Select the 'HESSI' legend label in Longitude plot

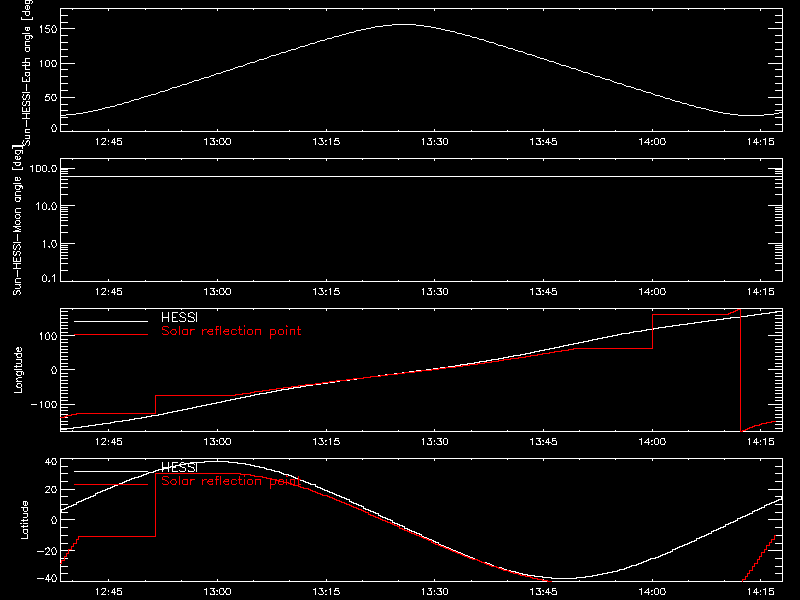pos(179,317)
